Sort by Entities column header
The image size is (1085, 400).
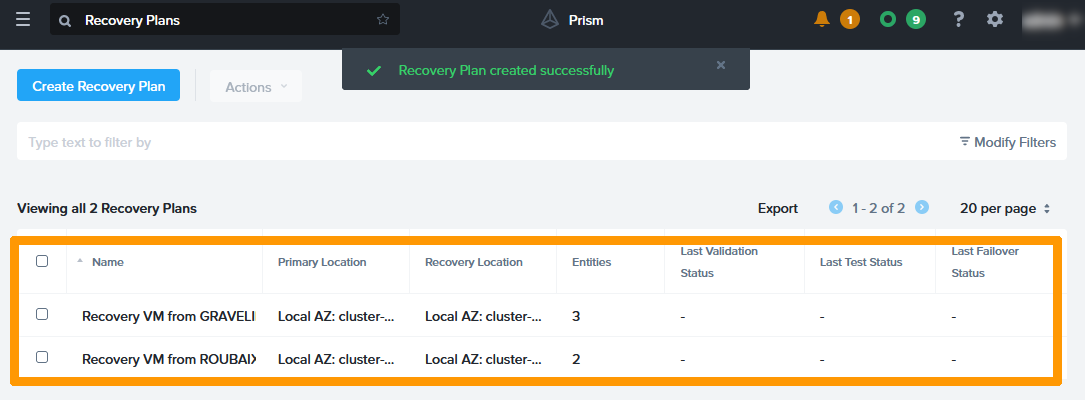[x=591, y=262]
